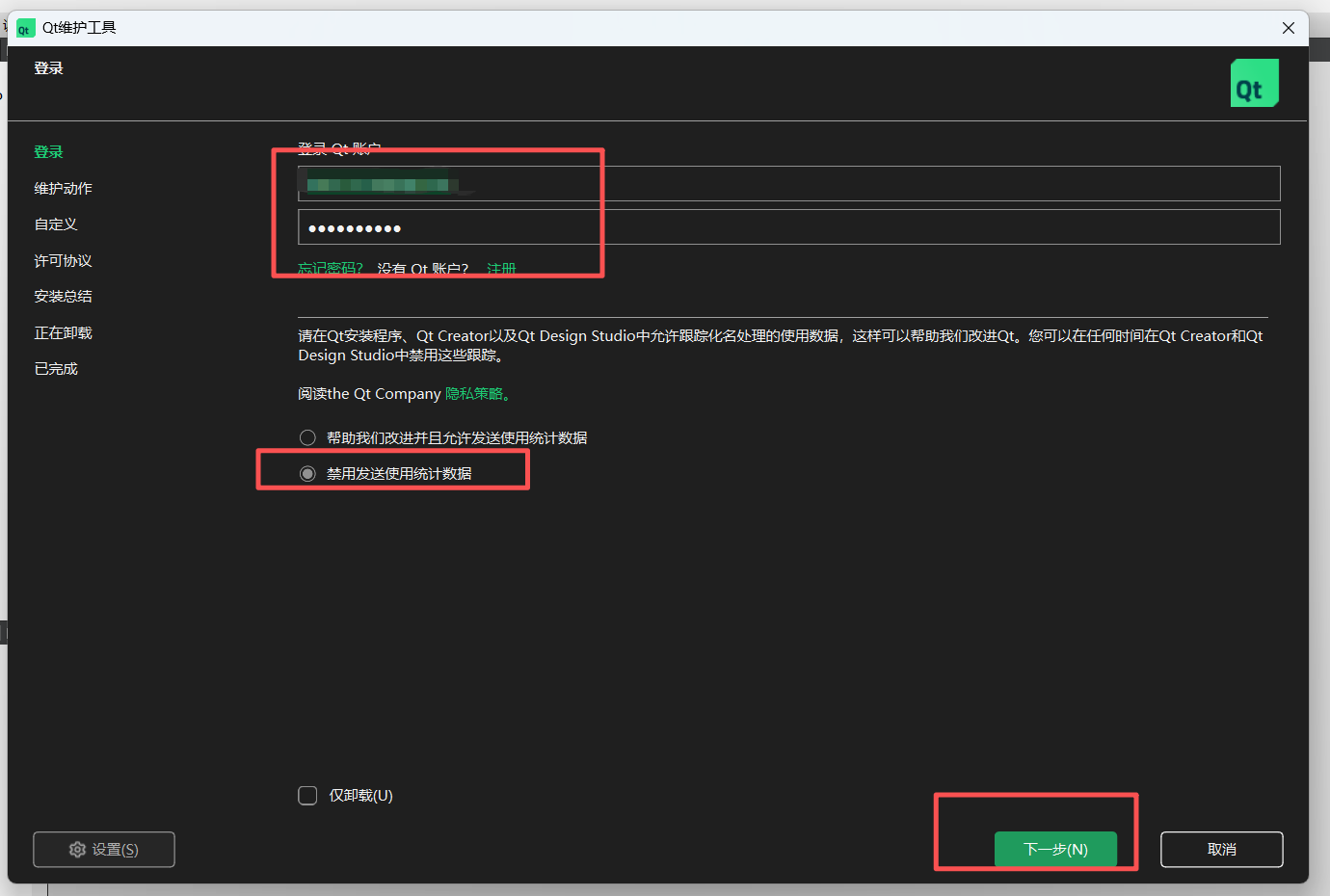Image resolution: width=1330 pixels, height=896 pixels.
Task: Select 禁用发送使用统计数据 radio button
Action: pos(307,474)
